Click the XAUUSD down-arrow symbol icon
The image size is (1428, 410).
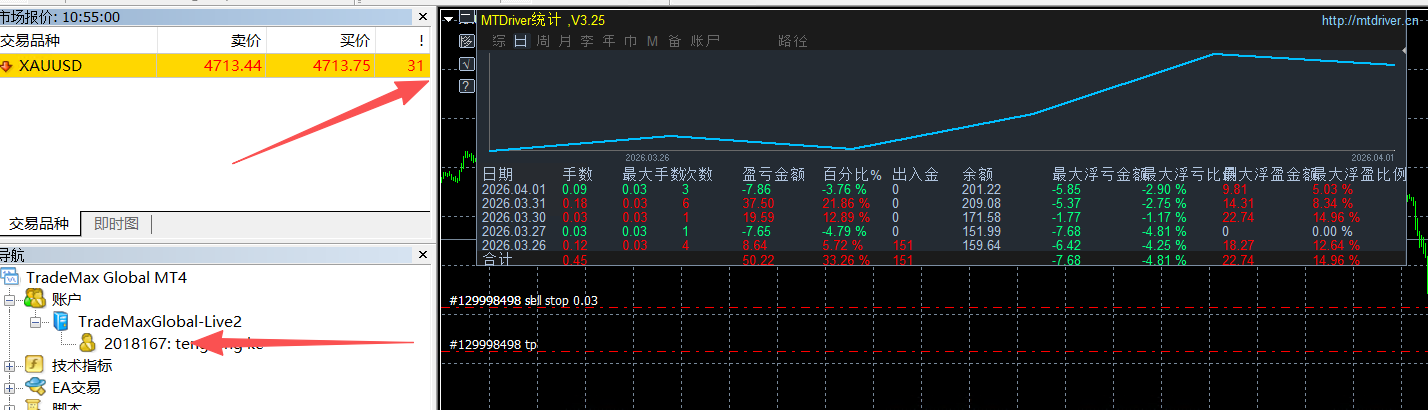(7, 66)
